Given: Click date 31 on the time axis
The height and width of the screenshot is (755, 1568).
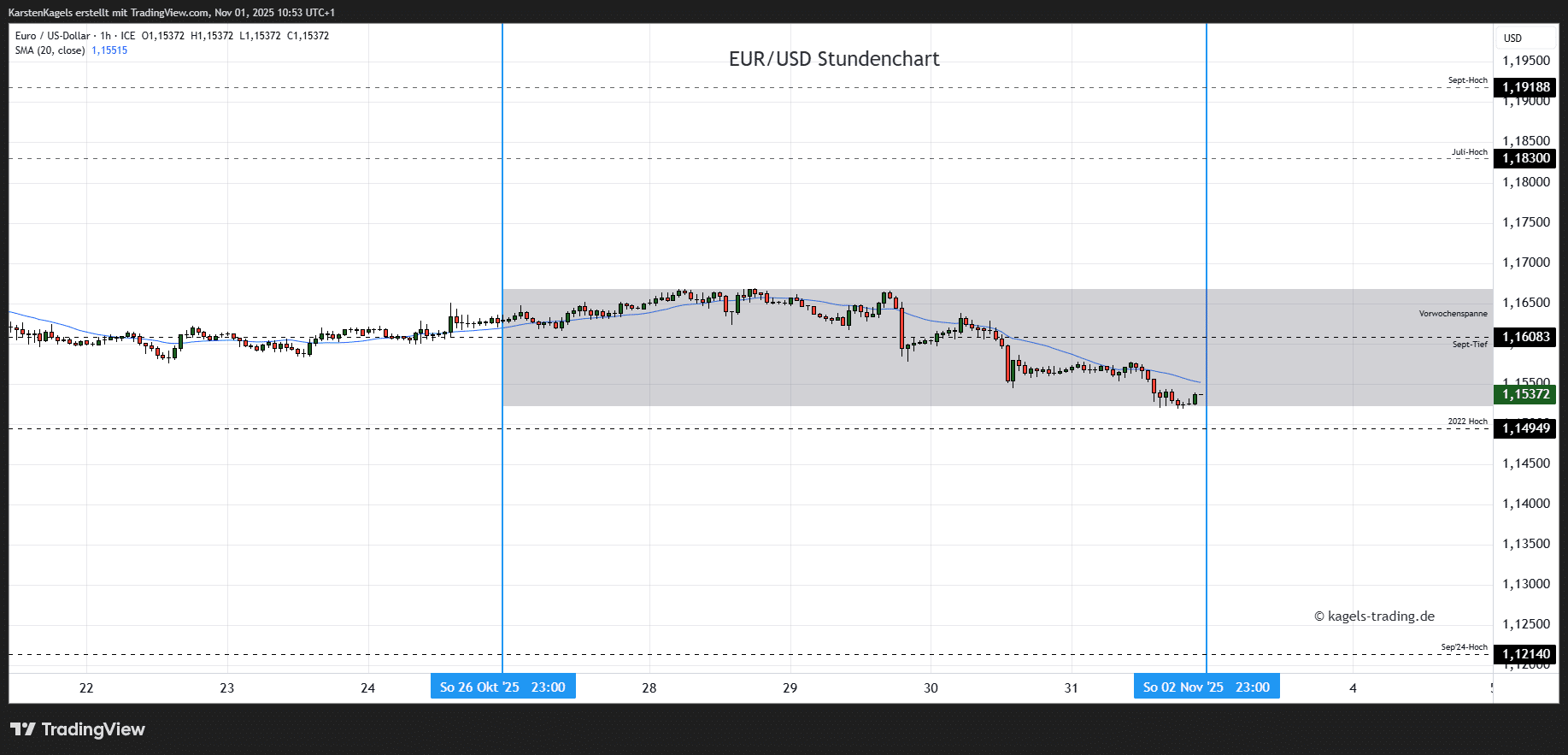Looking at the screenshot, I should click(1072, 687).
